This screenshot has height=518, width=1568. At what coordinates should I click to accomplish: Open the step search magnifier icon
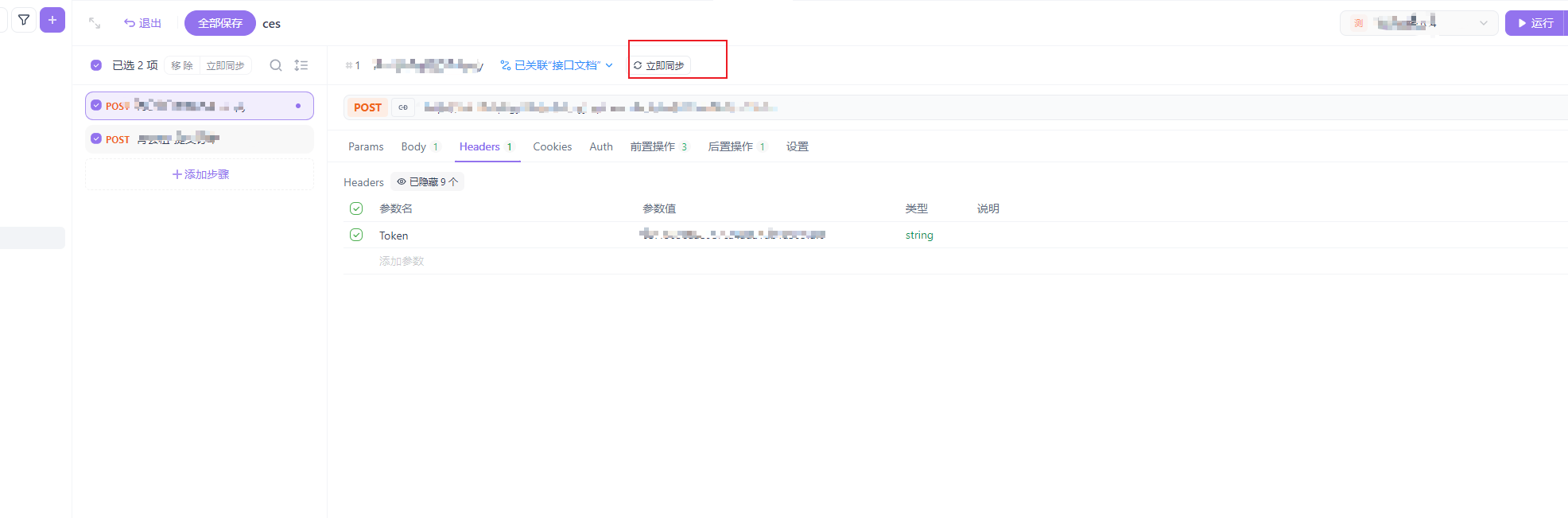[x=276, y=65]
